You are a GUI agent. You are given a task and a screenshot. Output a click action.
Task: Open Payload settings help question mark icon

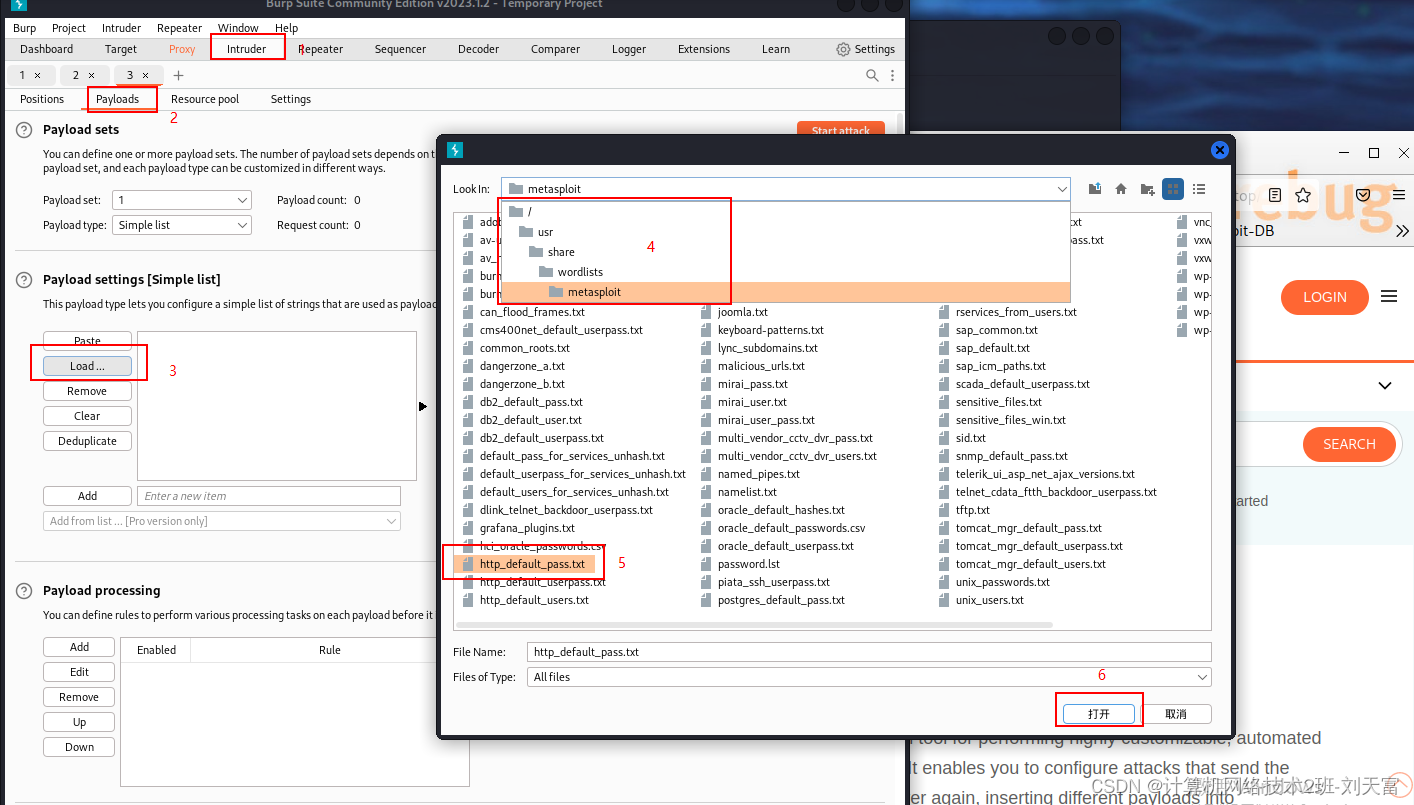pos(24,280)
